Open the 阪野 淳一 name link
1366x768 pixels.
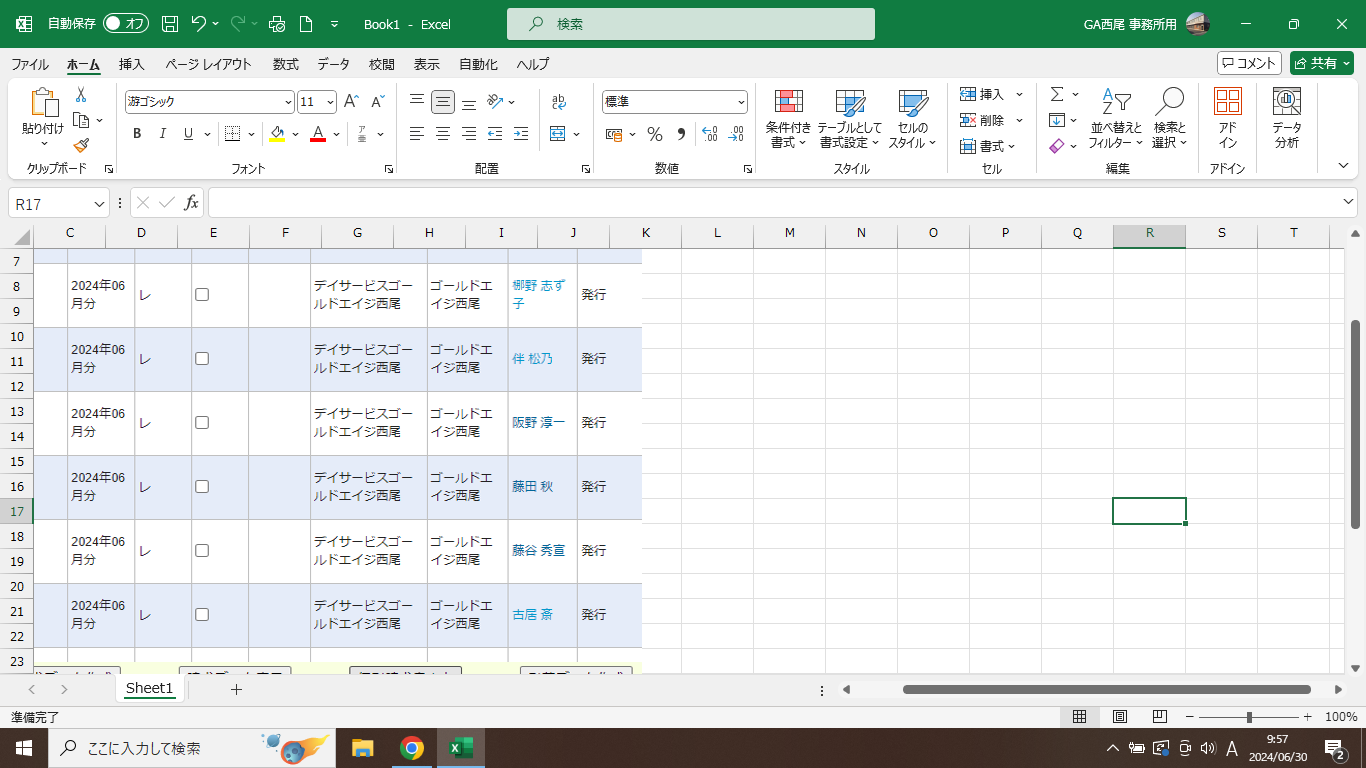[538, 423]
